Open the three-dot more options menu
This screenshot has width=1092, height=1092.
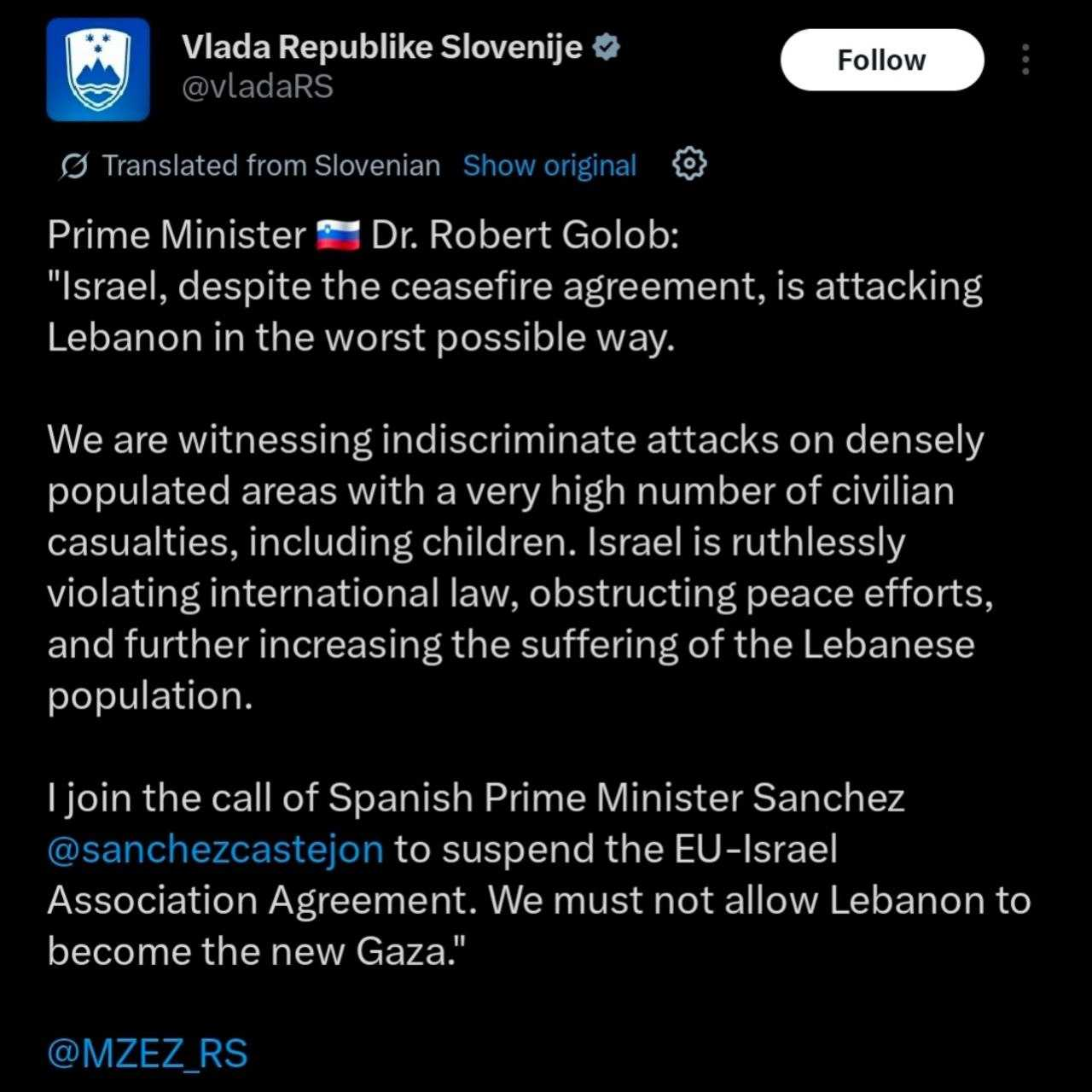[1025, 60]
